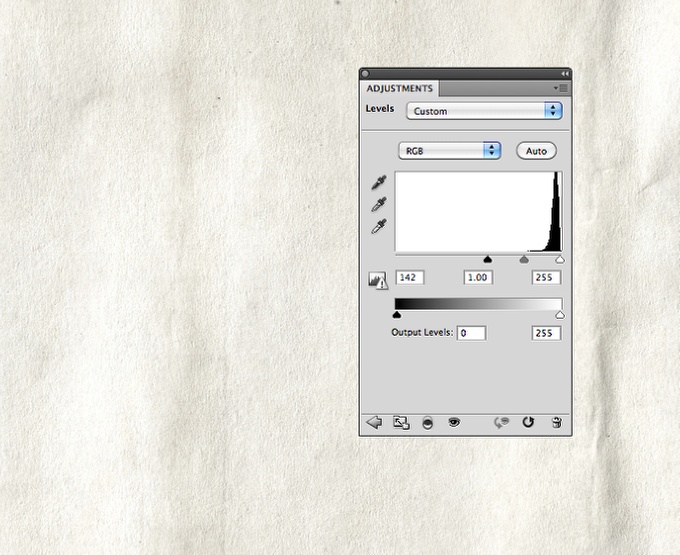
Task: Click the shadow input field showing 142
Action: click(x=410, y=277)
